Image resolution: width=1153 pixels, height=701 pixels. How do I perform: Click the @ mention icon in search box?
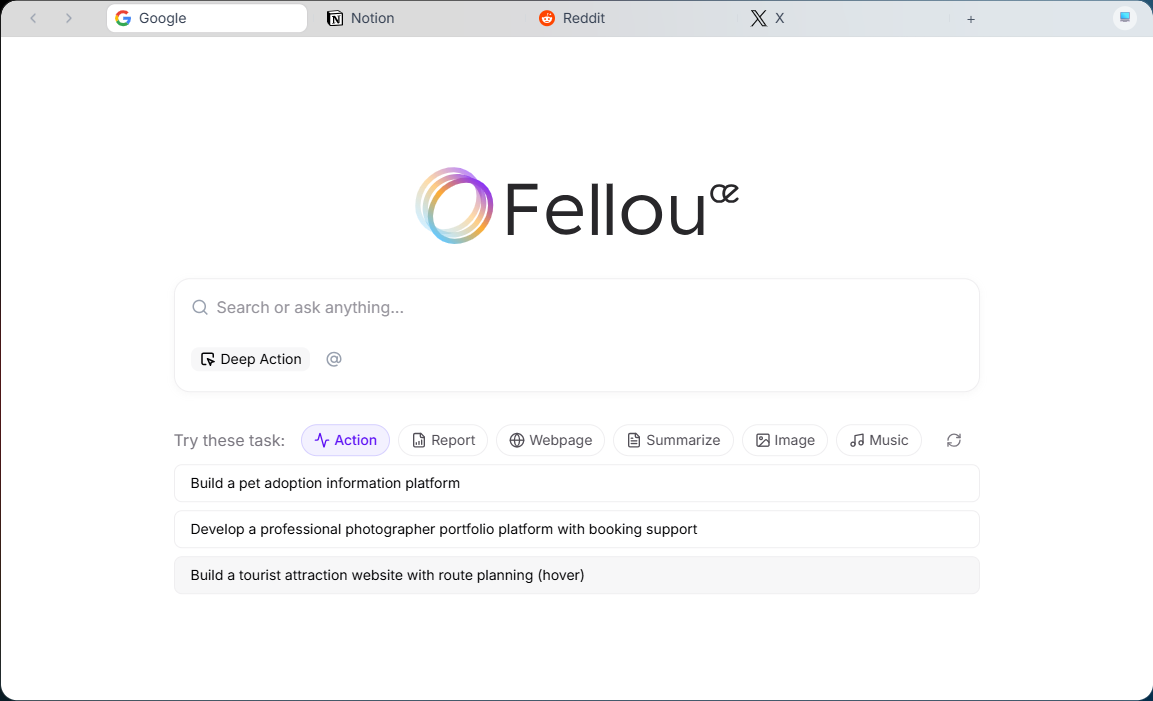click(334, 359)
